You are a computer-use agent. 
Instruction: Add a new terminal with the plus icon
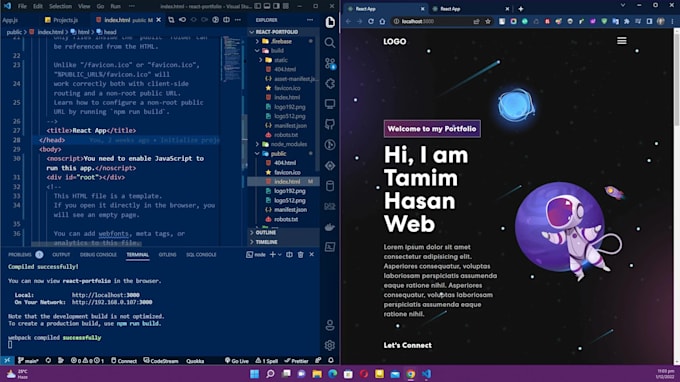click(x=273, y=255)
